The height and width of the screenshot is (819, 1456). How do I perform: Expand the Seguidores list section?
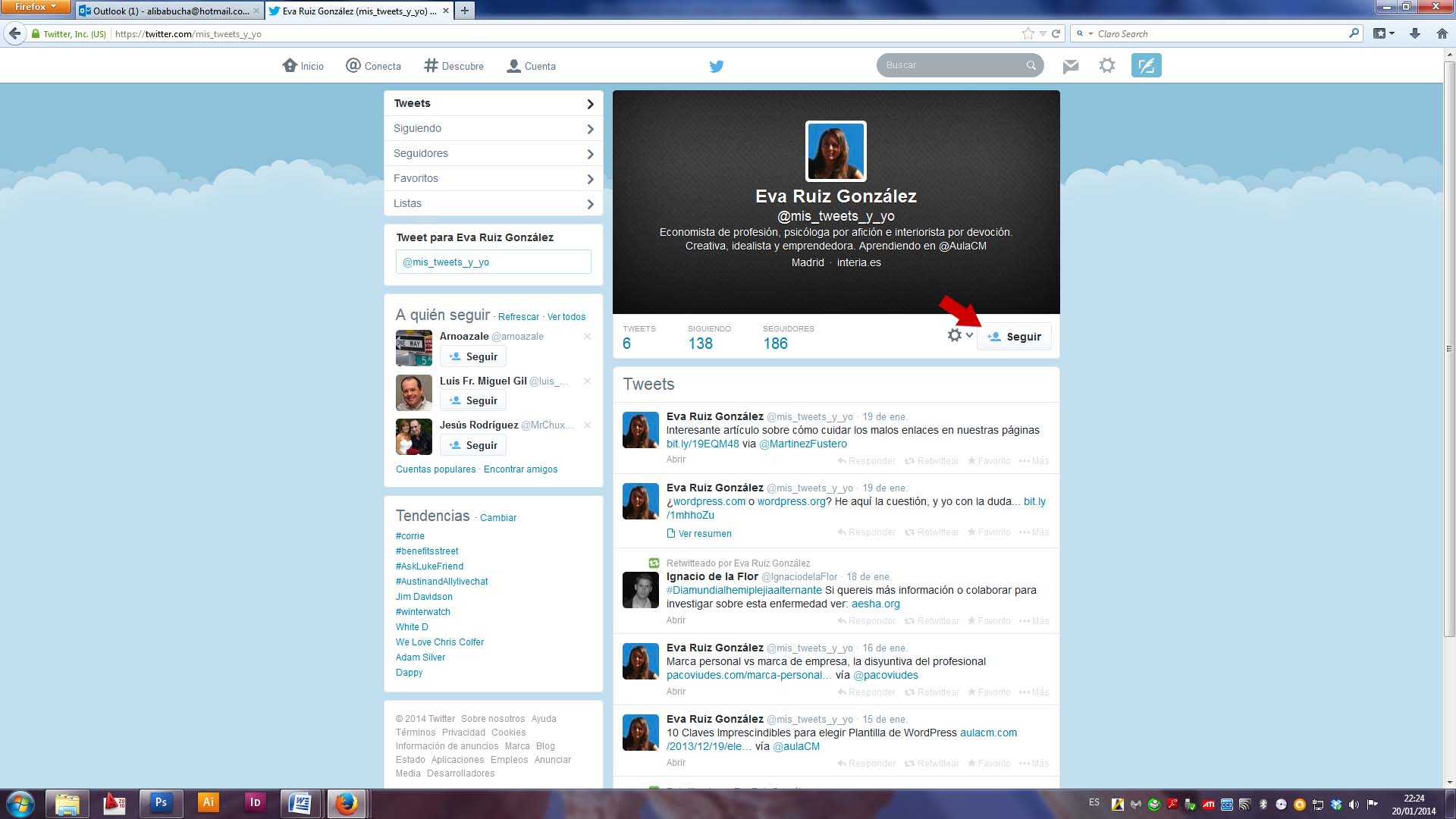(x=493, y=153)
